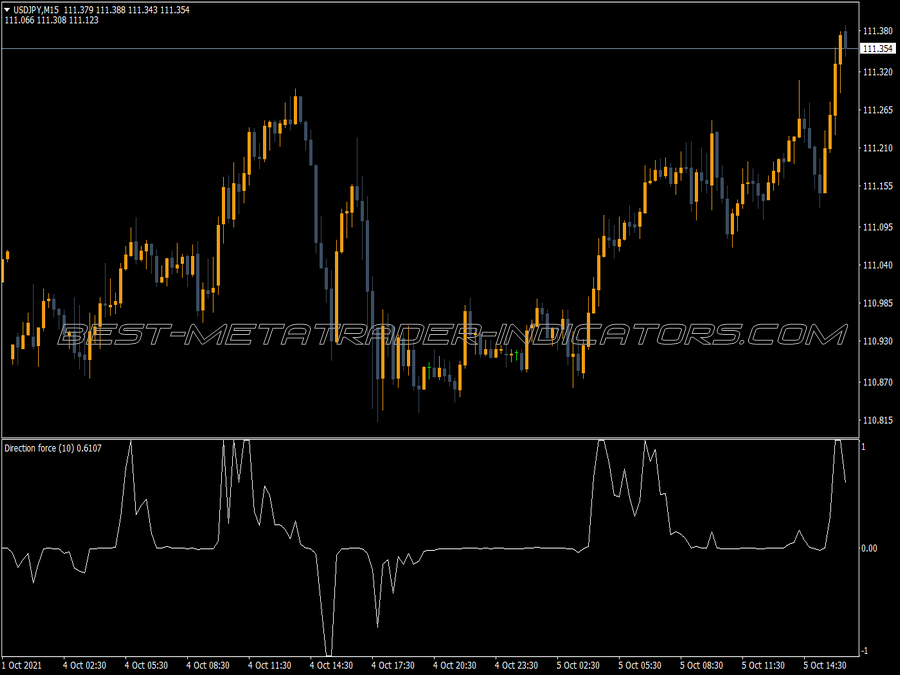Click the 4 Oct 17:30 time label
900x675 pixels.
pyautogui.click(x=393, y=666)
